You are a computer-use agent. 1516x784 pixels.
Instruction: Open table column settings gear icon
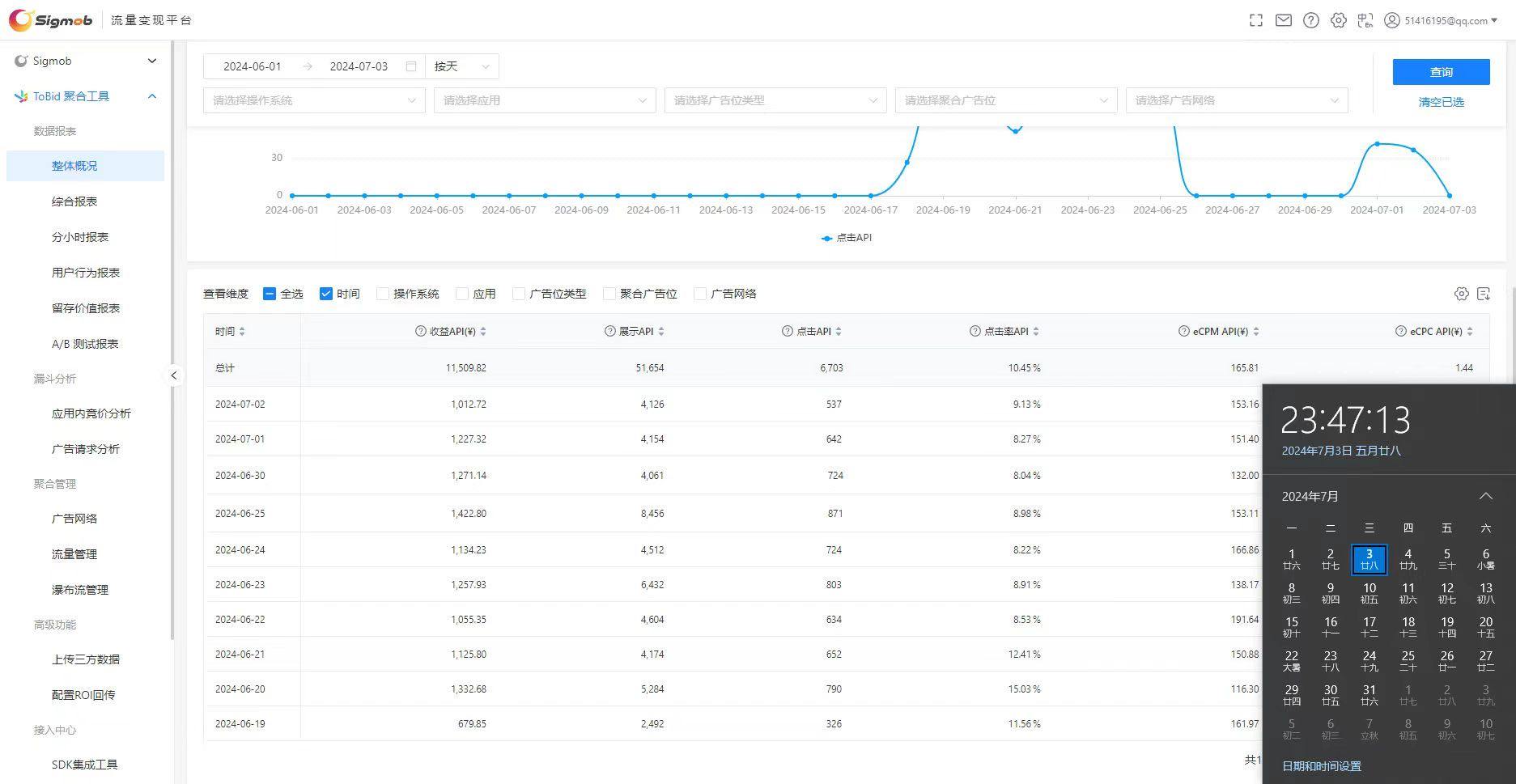click(x=1461, y=294)
